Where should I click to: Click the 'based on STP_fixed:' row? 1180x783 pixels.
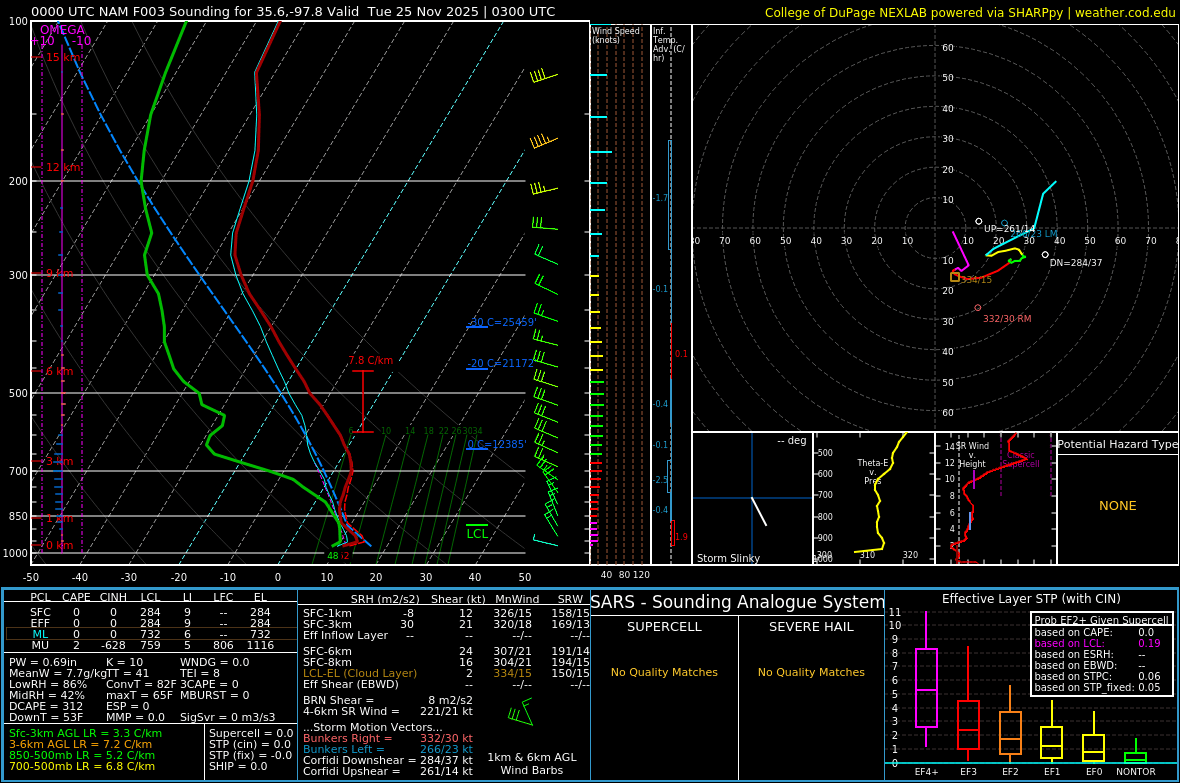tap(1097, 687)
